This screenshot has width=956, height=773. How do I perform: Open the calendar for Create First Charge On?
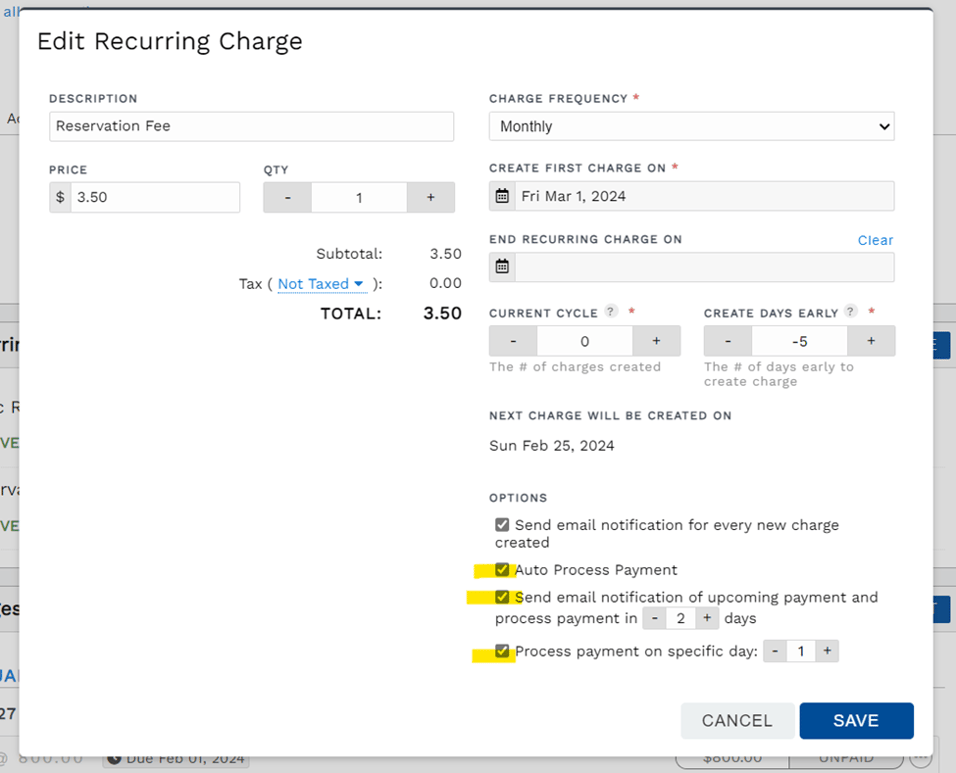coord(502,196)
